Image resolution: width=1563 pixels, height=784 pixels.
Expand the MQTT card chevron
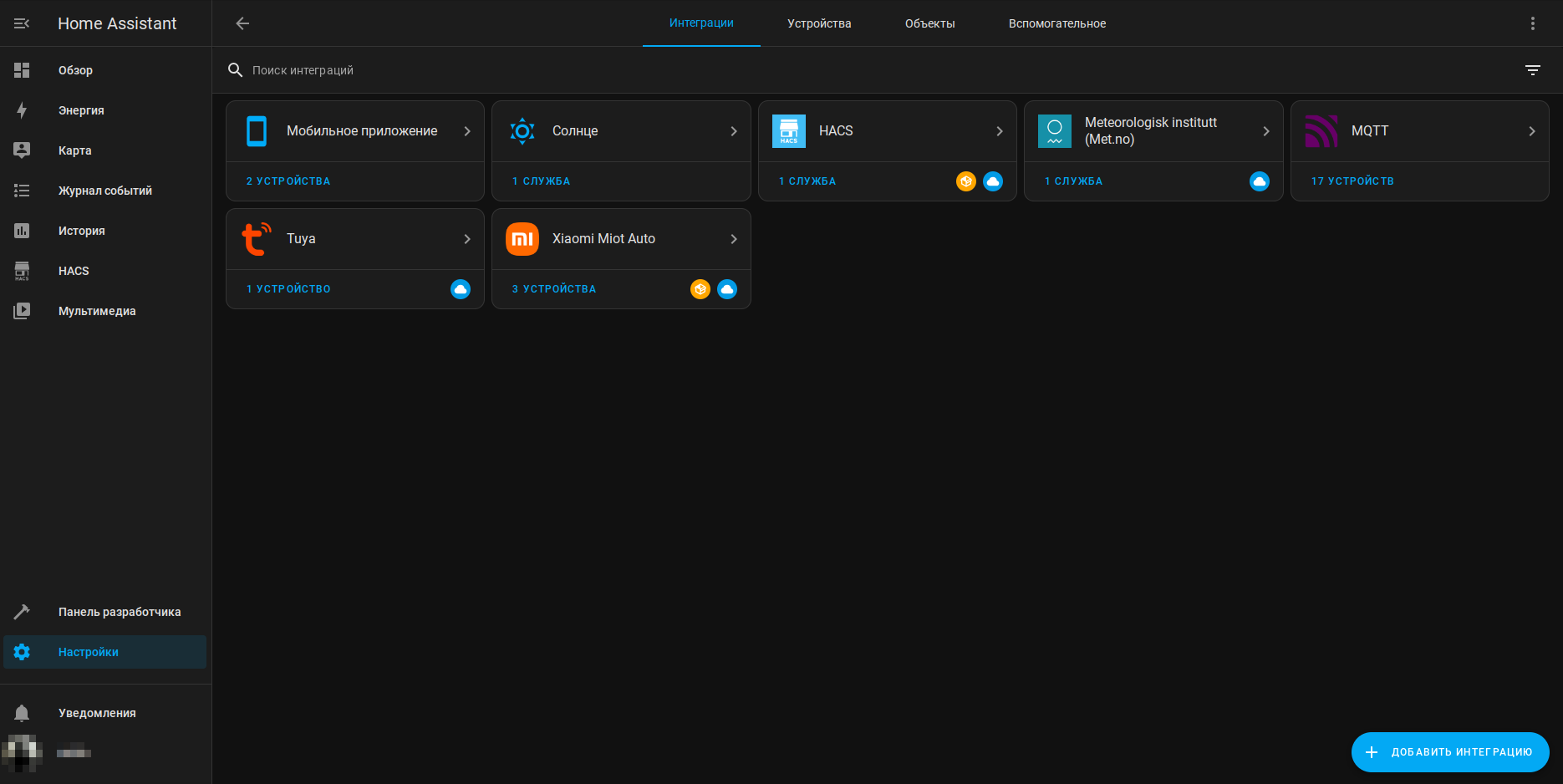click(x=1531, y=131)
